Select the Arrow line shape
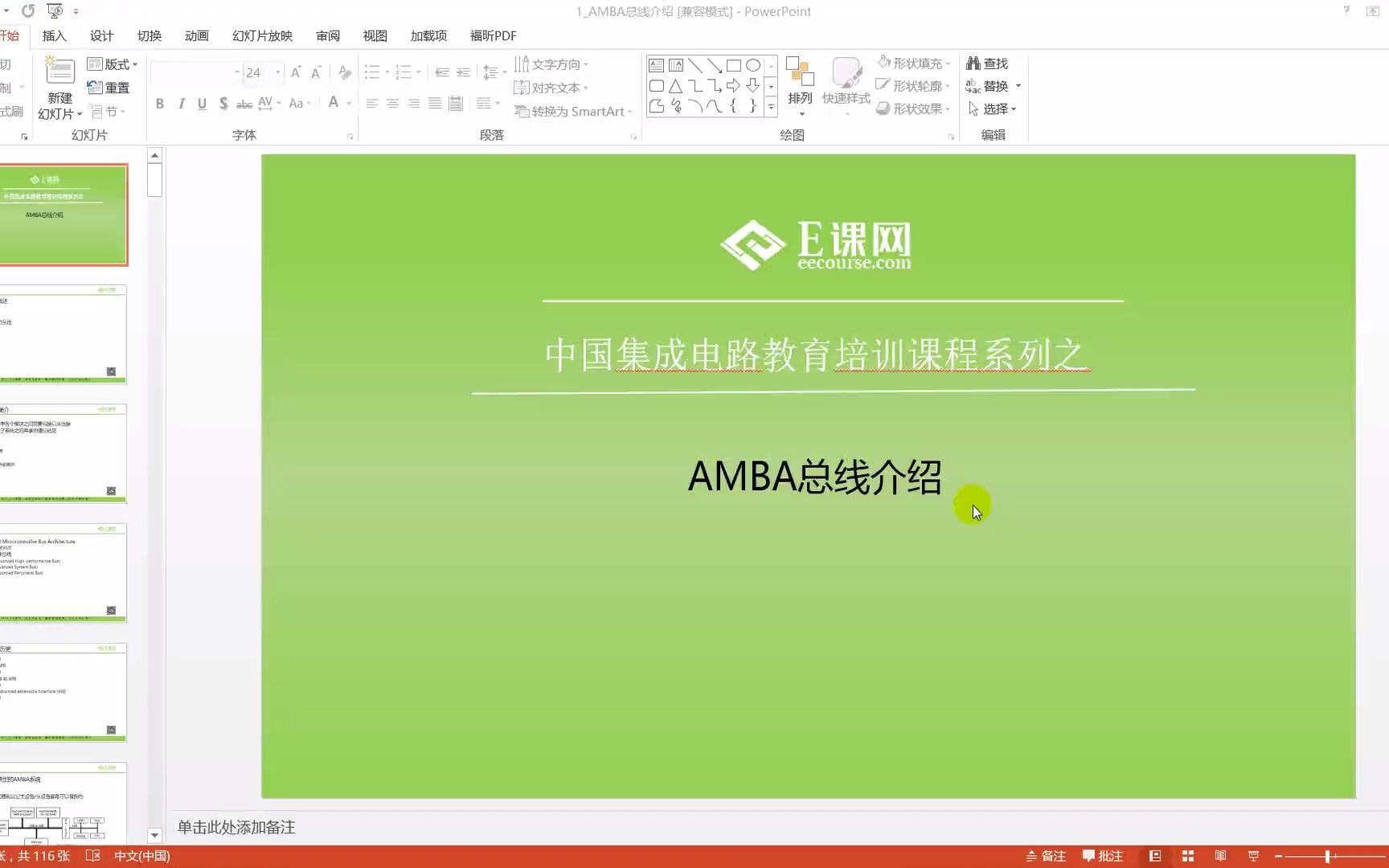The height and width of the screenshot is (868, 1389). [715, 66]
